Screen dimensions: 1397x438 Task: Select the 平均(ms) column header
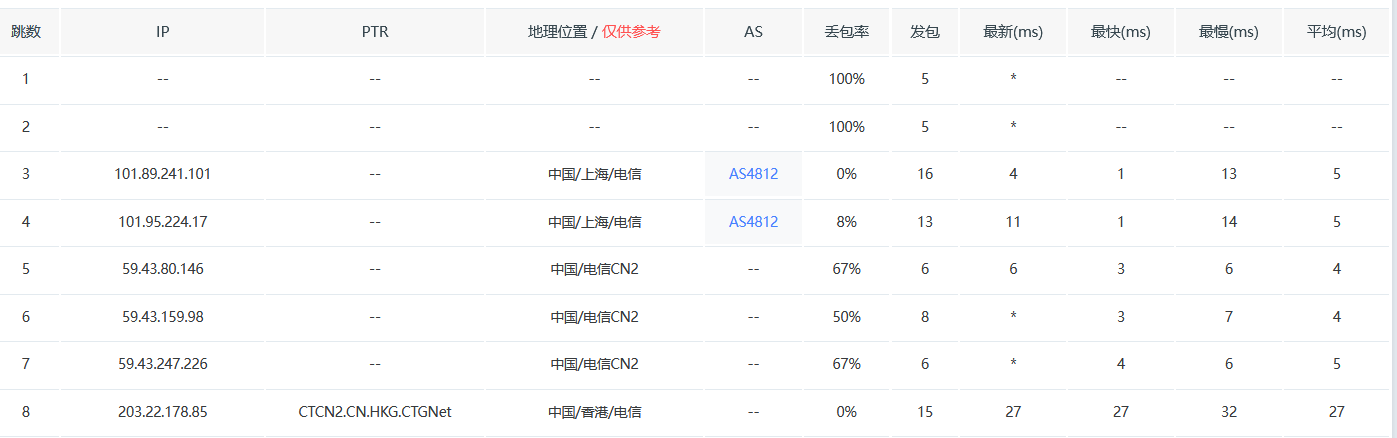[x=1337, y=32]
